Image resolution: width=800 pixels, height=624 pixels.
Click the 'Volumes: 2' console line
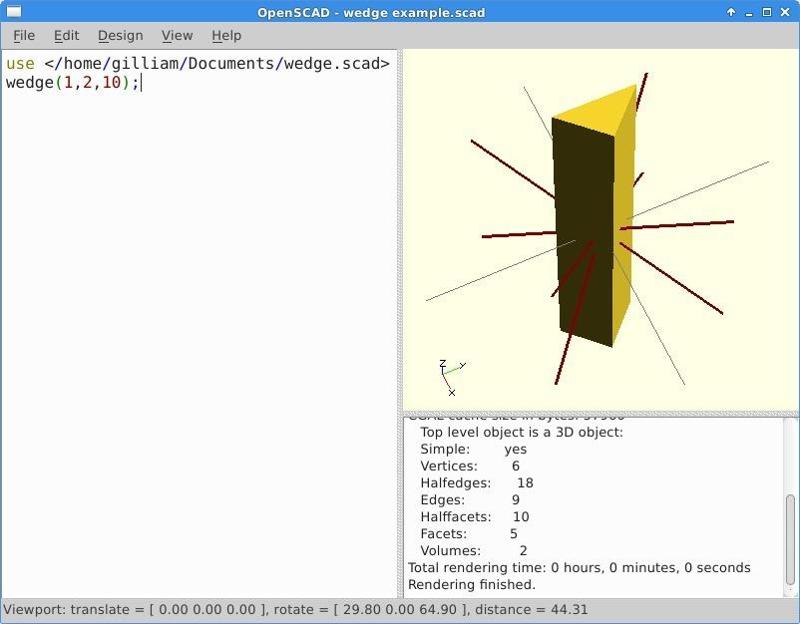pyautogui.click(x=474, y=550)
